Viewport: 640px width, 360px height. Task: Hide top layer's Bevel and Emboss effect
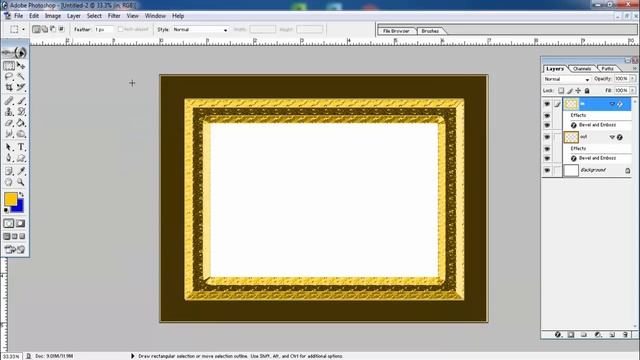(x=547, y=125)
